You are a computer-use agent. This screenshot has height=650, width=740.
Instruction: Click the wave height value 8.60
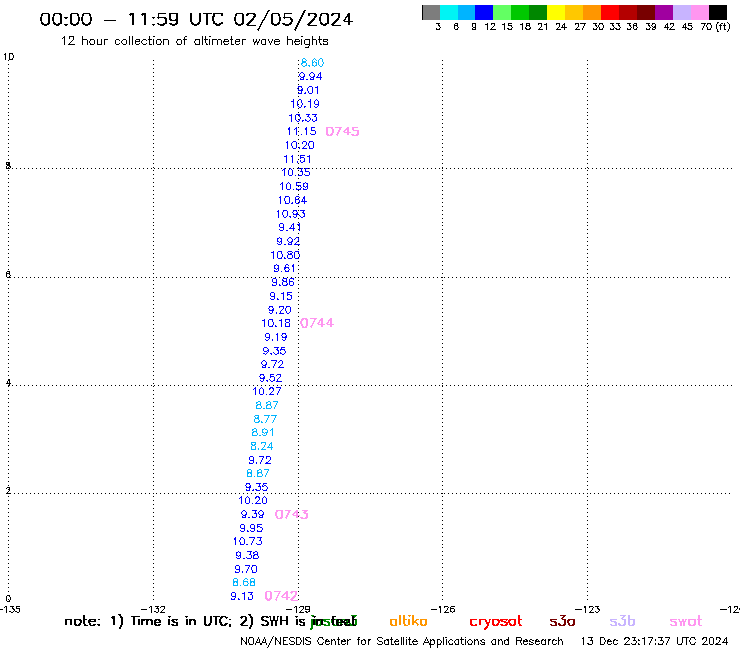point(312,63)
